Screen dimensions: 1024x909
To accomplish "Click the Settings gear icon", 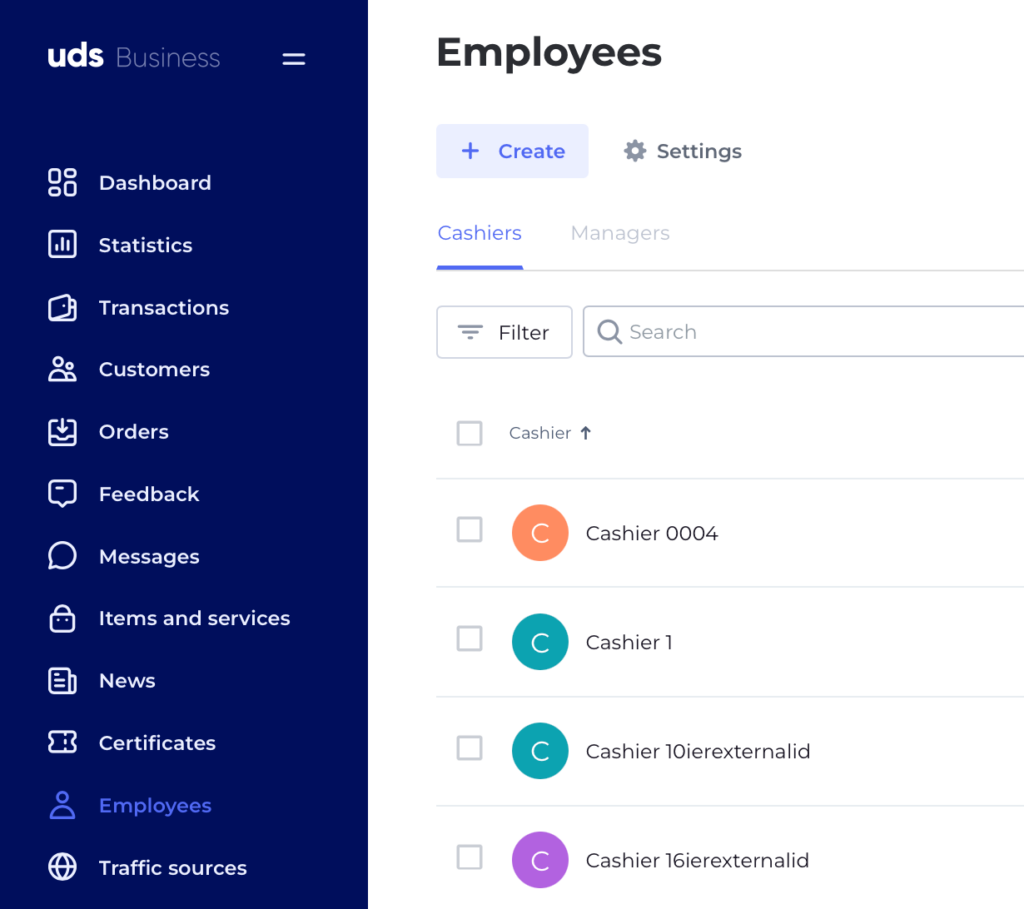I will pos(635,151).
